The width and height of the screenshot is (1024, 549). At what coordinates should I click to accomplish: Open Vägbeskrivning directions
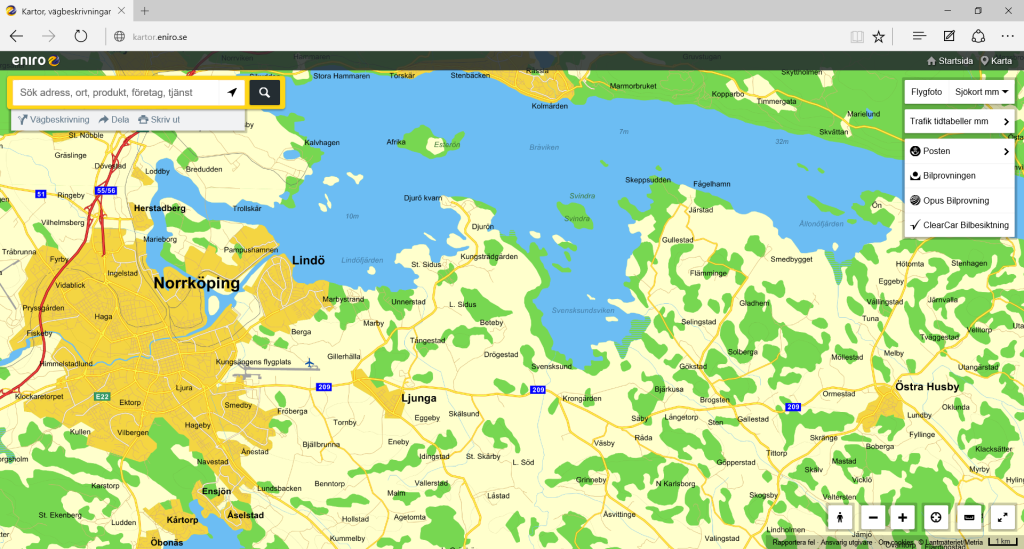tap(54, 119)
